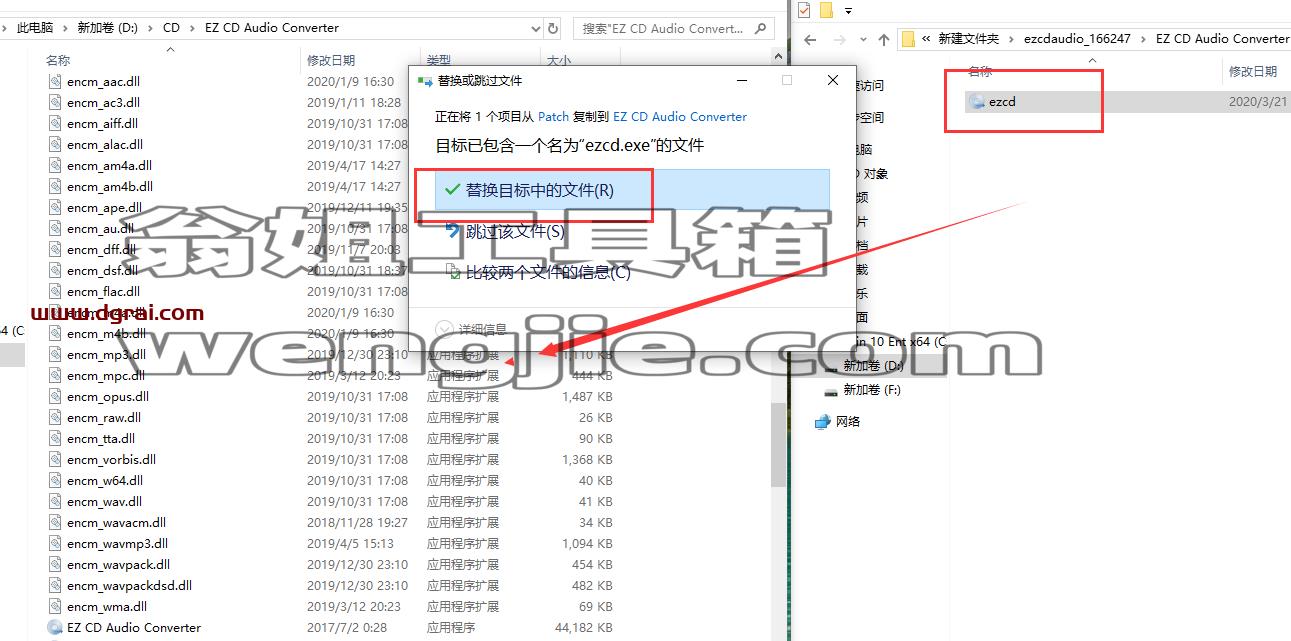The image size is (1291, 641).
Task: Select encm_w64.dll file icon
Action: (54, 481)
